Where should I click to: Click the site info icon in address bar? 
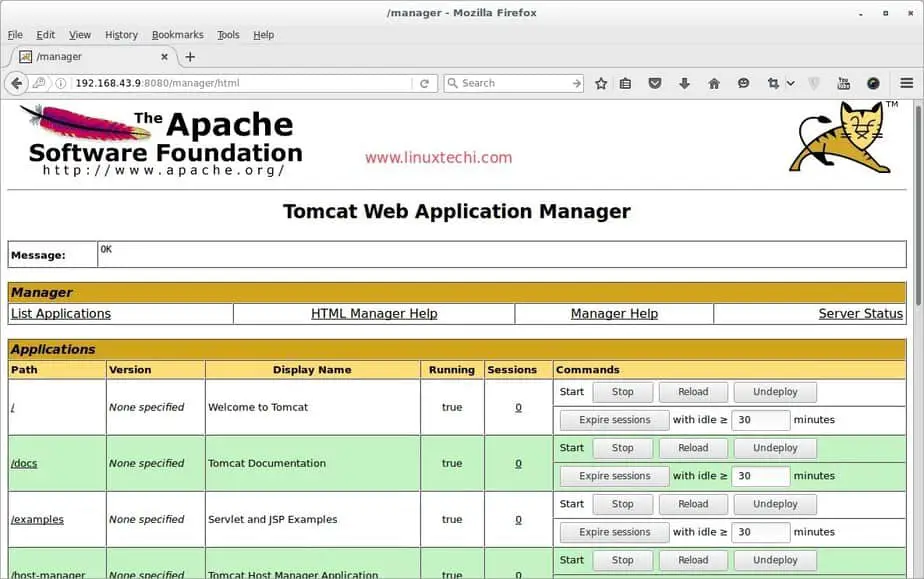pyautogui.click(x=60, y=83)
